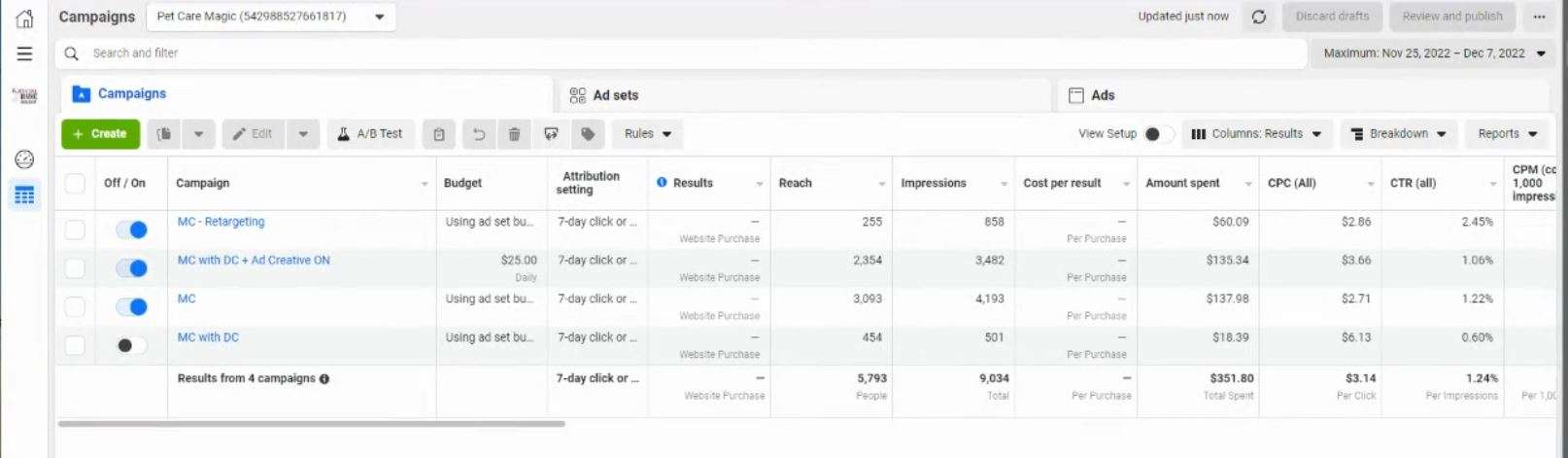Viewport: 1568px width, 458px height.
Task: Toggle the View Setup switch
Action: (x=1156, y=134)
